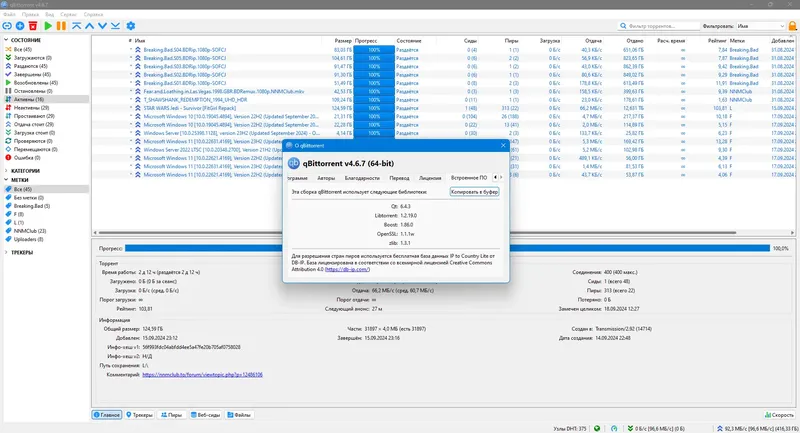Open the Веб-сиды bottom tab

point(206,415)
